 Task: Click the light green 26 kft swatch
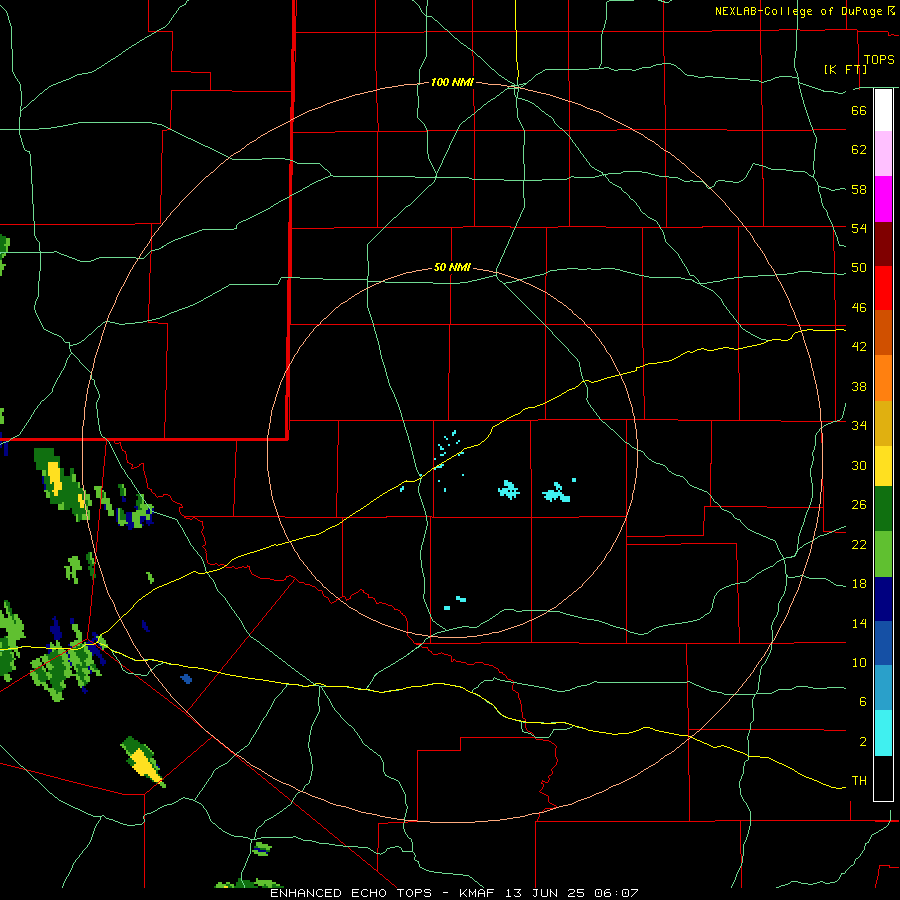point(883,554)
